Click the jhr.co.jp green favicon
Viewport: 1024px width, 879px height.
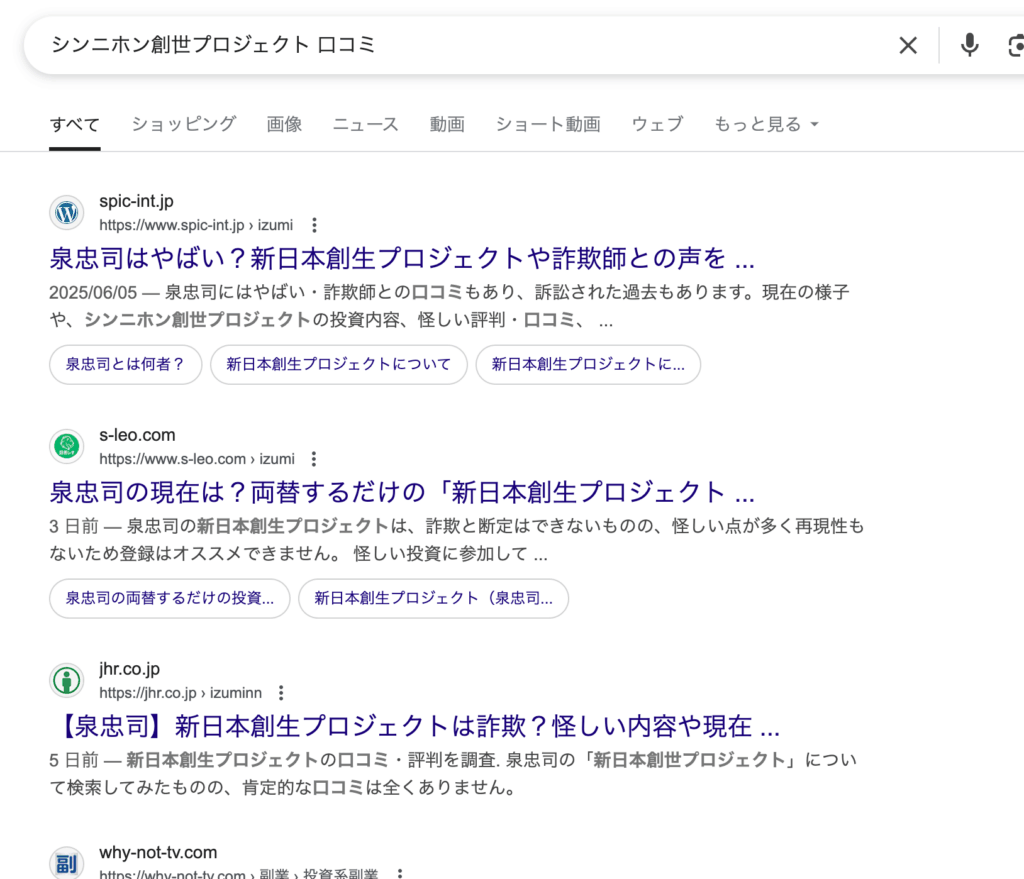(67, 680)
